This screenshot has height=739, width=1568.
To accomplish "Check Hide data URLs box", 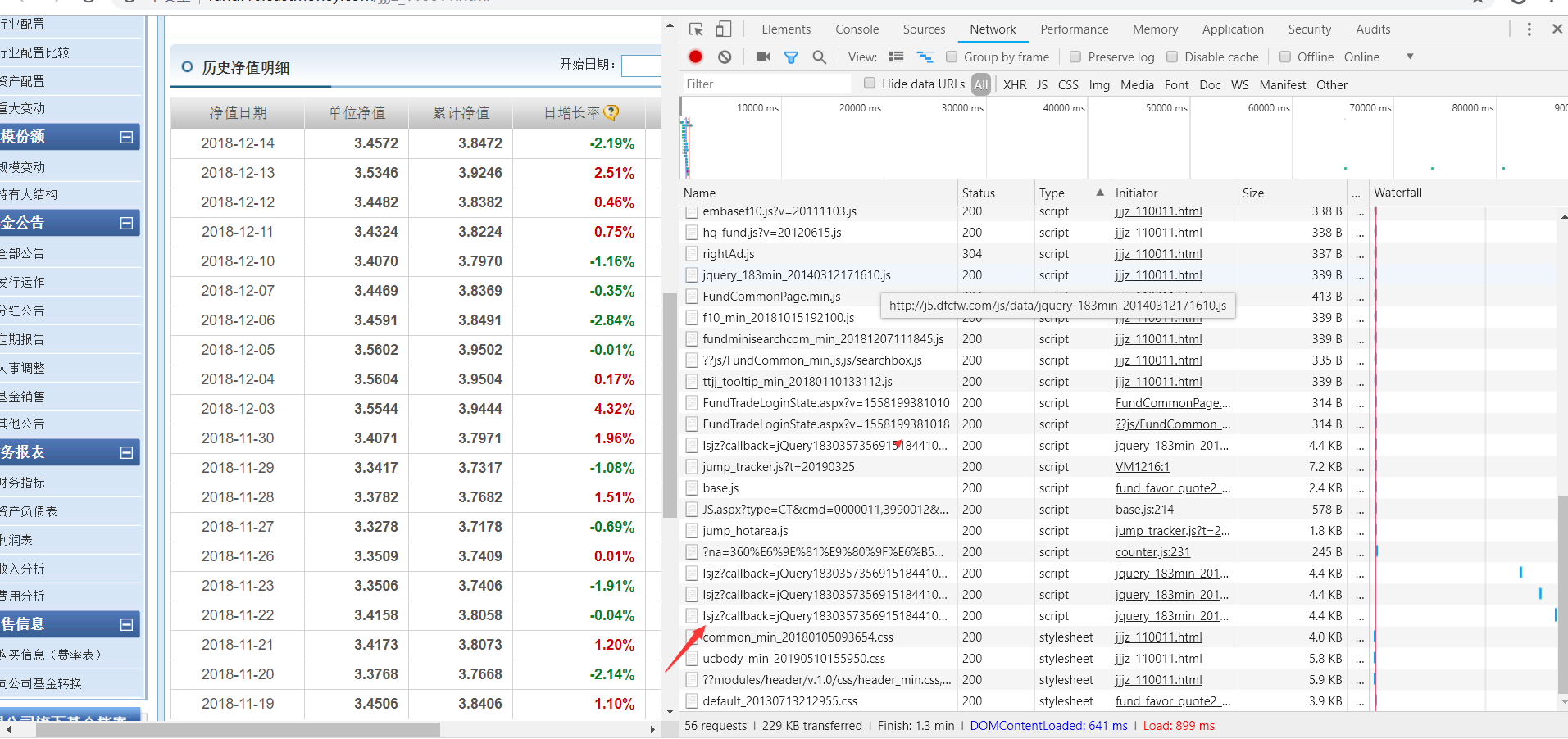I will (x=870, y=83).
